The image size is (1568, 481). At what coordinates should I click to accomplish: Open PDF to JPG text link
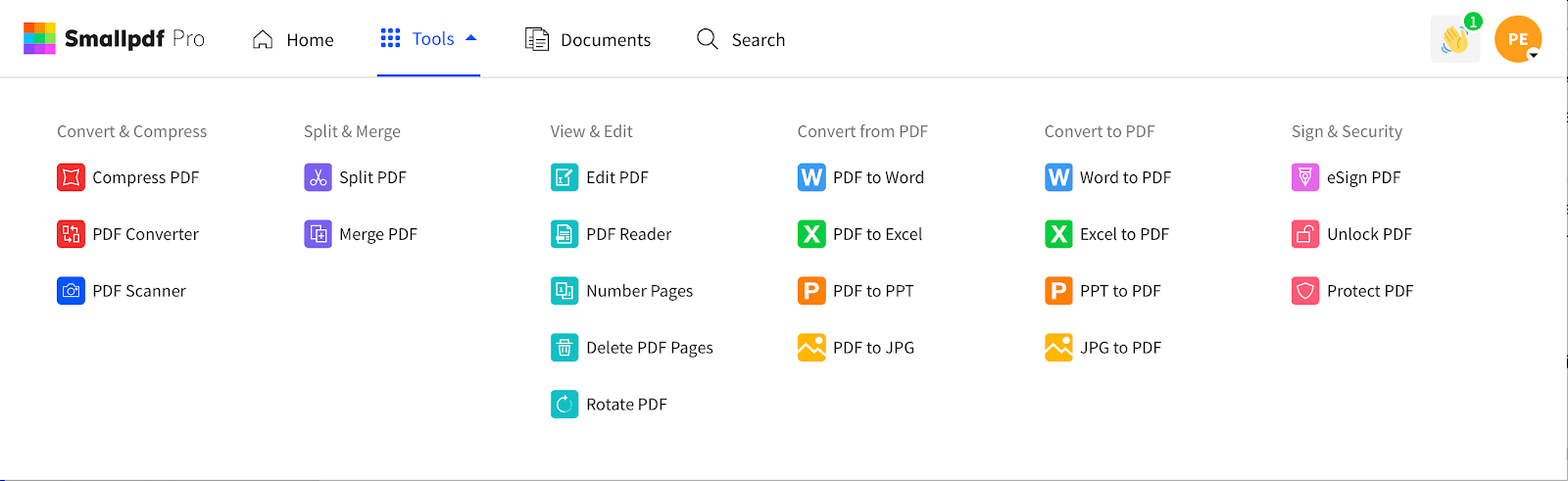(874, 348)
